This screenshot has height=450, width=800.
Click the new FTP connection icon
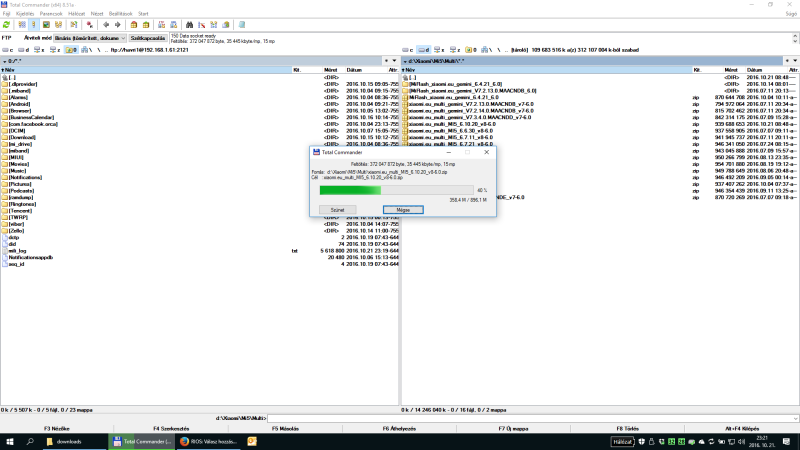tap(173, 24)
